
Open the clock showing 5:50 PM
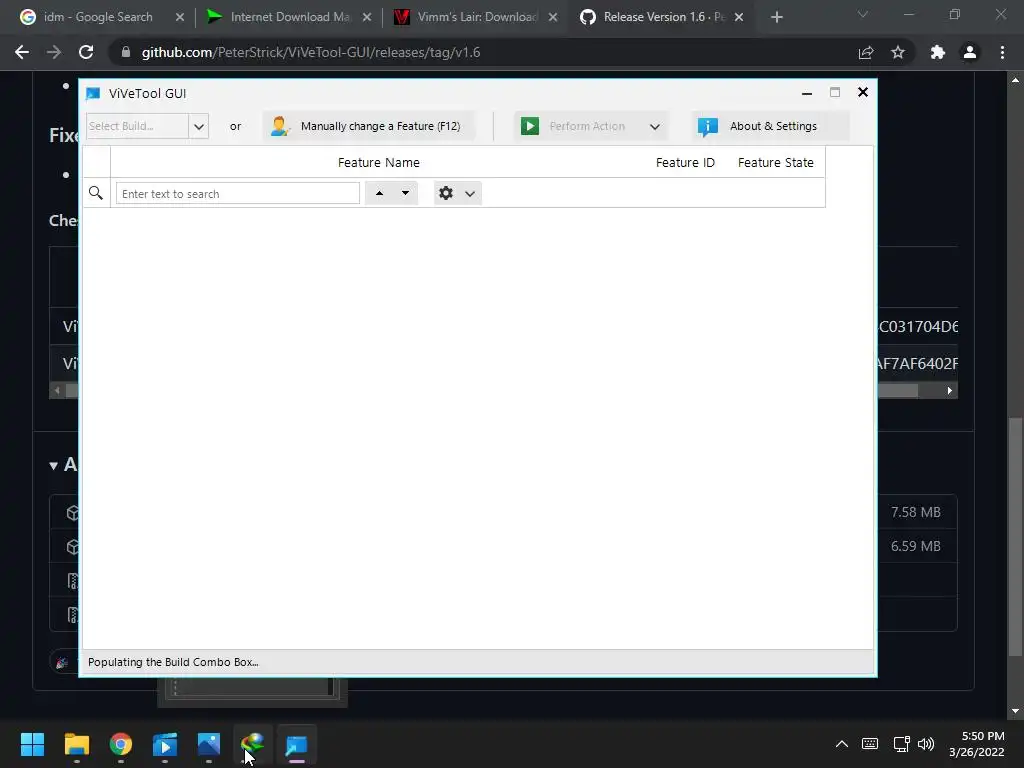[976, 744]
